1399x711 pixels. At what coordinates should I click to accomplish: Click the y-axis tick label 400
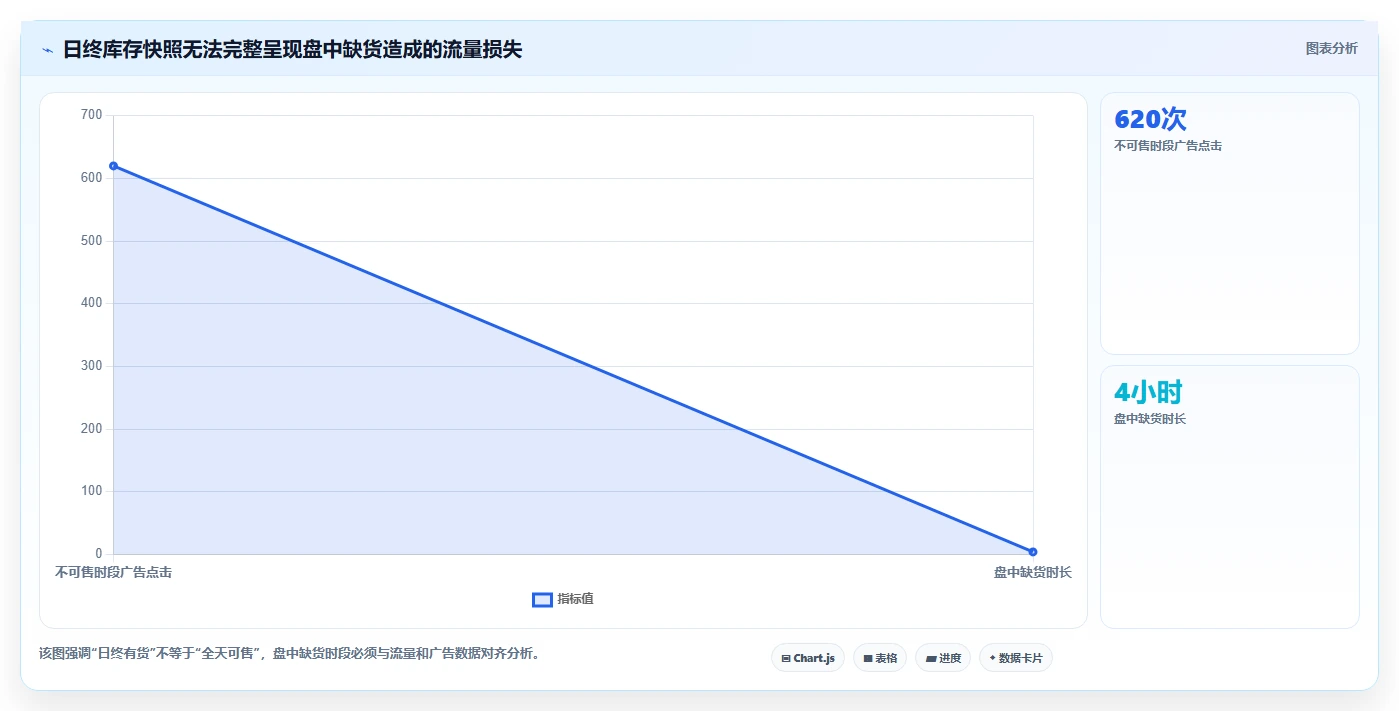click(x=91, y=303)
